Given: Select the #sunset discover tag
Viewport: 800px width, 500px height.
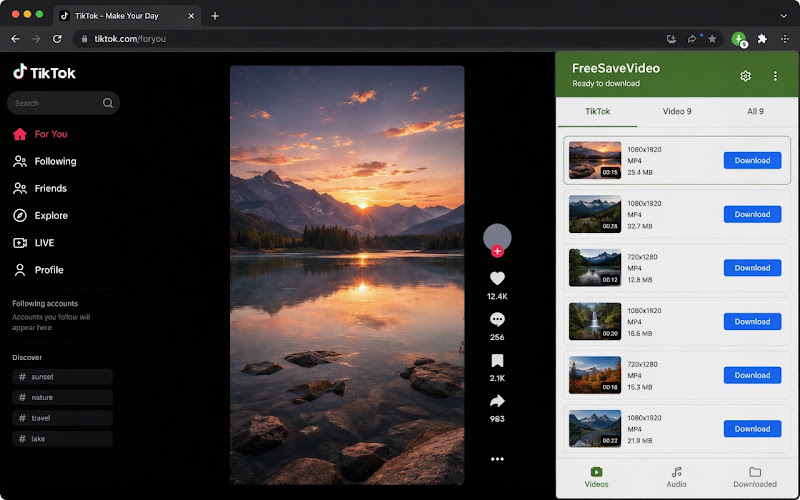Looking at the screenshot, I should click(62, 377).
